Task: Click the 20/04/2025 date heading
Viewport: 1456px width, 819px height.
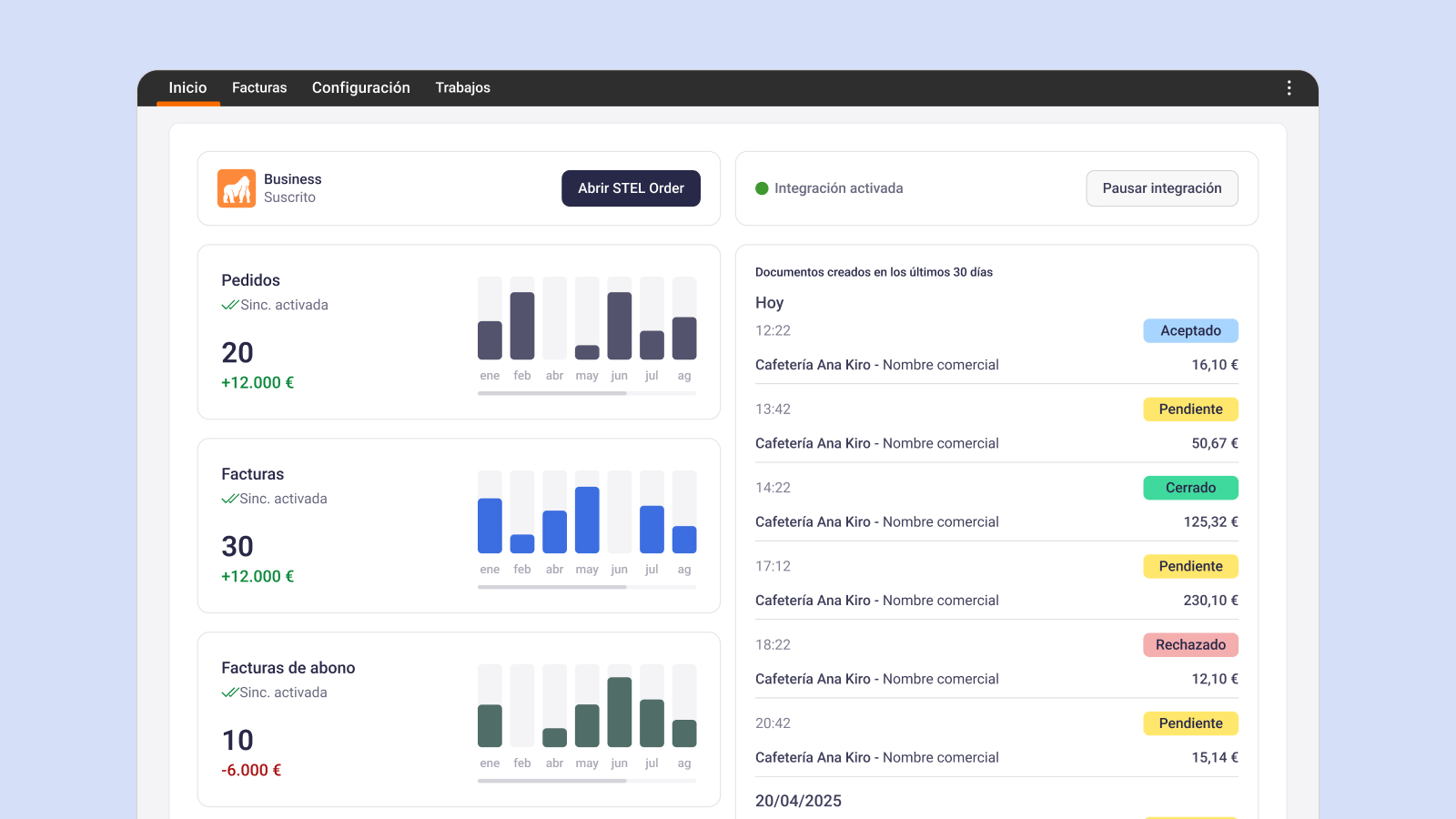Action: (798, 801)
